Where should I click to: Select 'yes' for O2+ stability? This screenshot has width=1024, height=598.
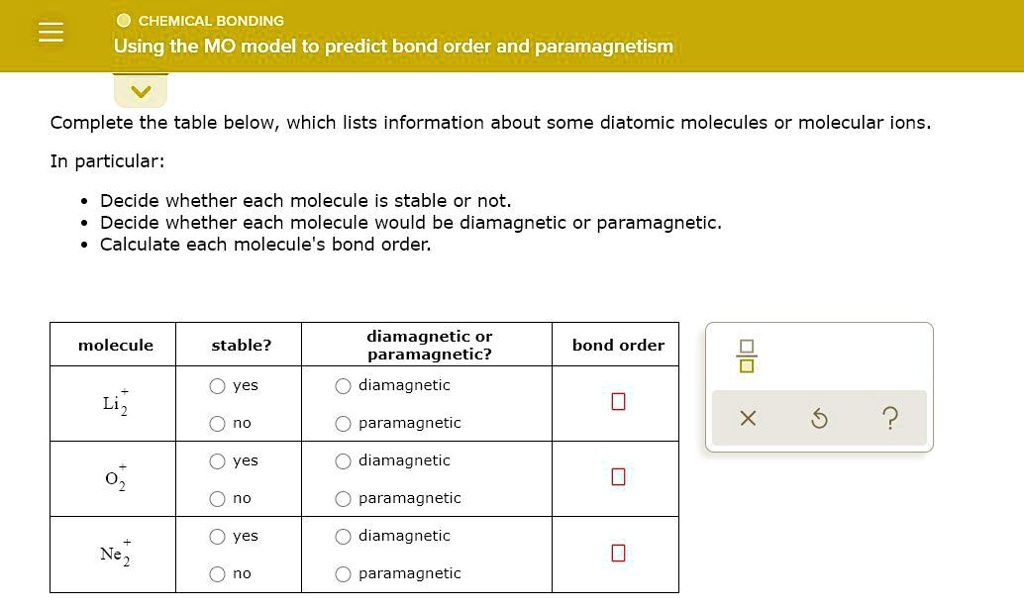(218, 461)
